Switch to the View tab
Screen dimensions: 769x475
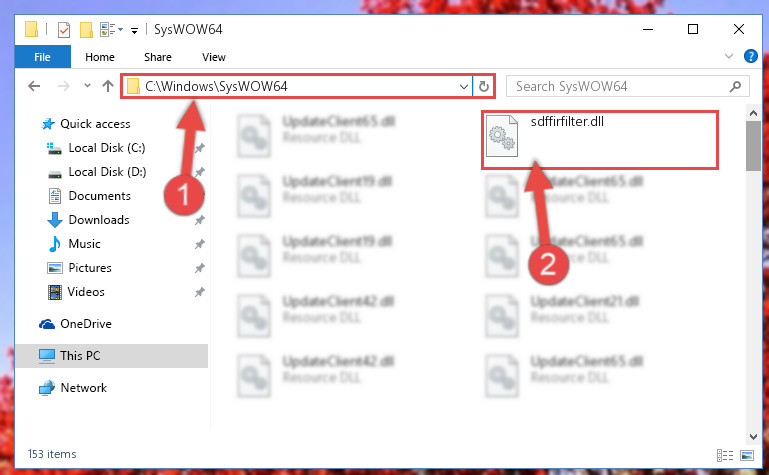coord(214,57)
